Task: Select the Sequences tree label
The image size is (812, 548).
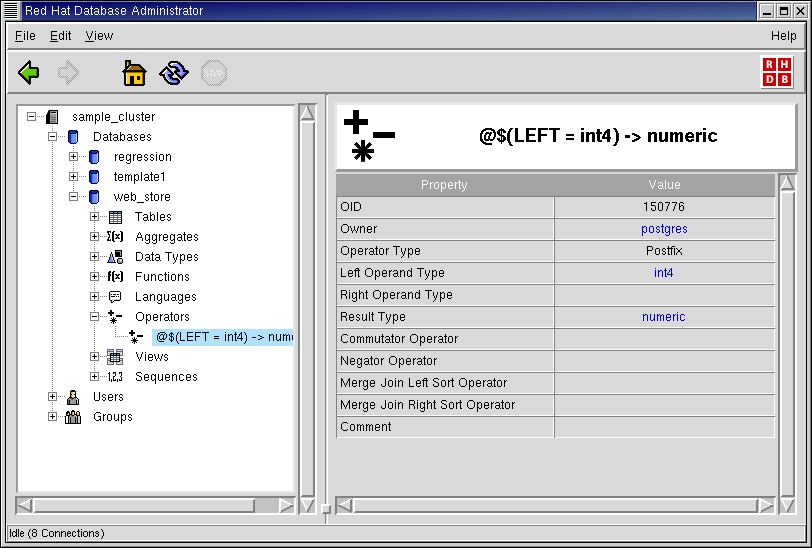Action: click(x=166, y=377)
